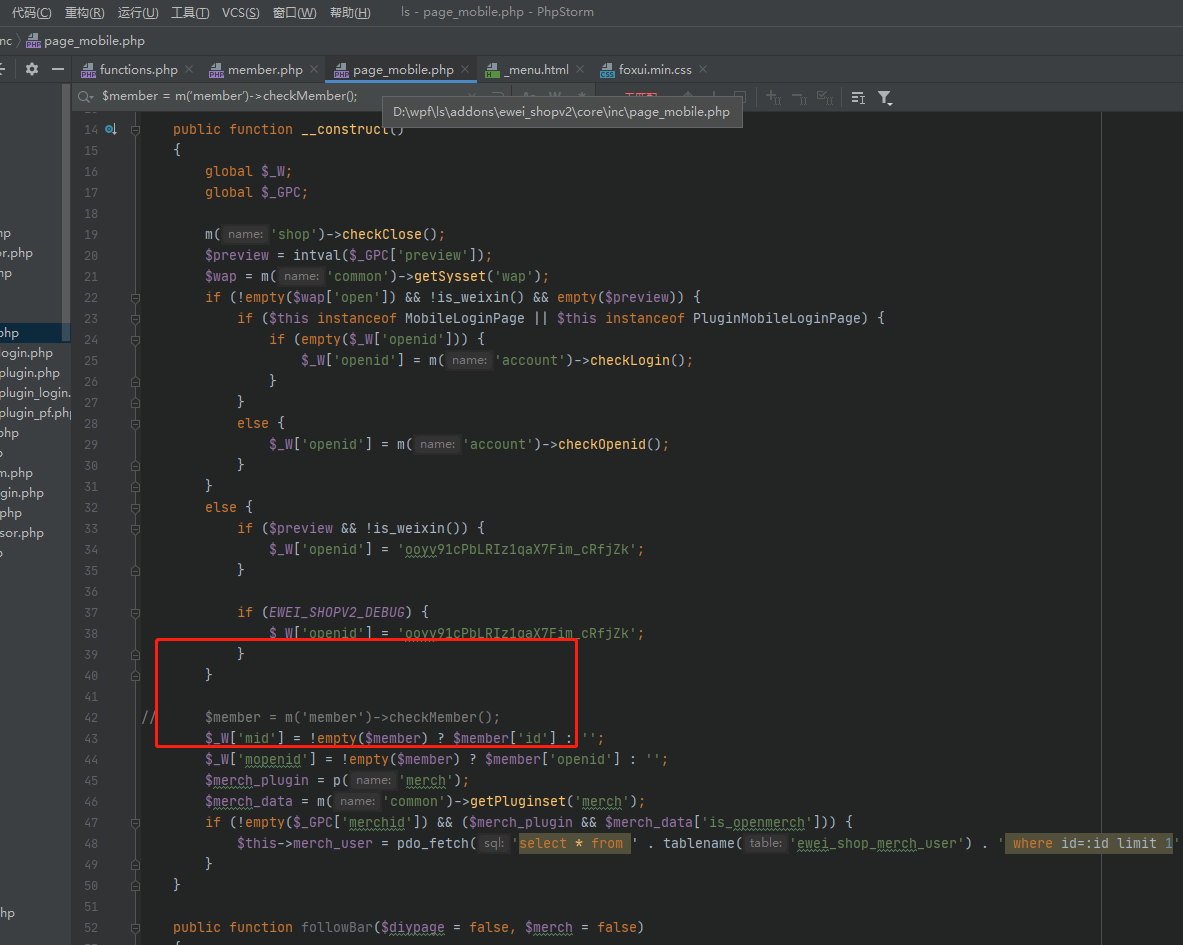
Task: Select the page_mobile.php tab
Action: 403,69
